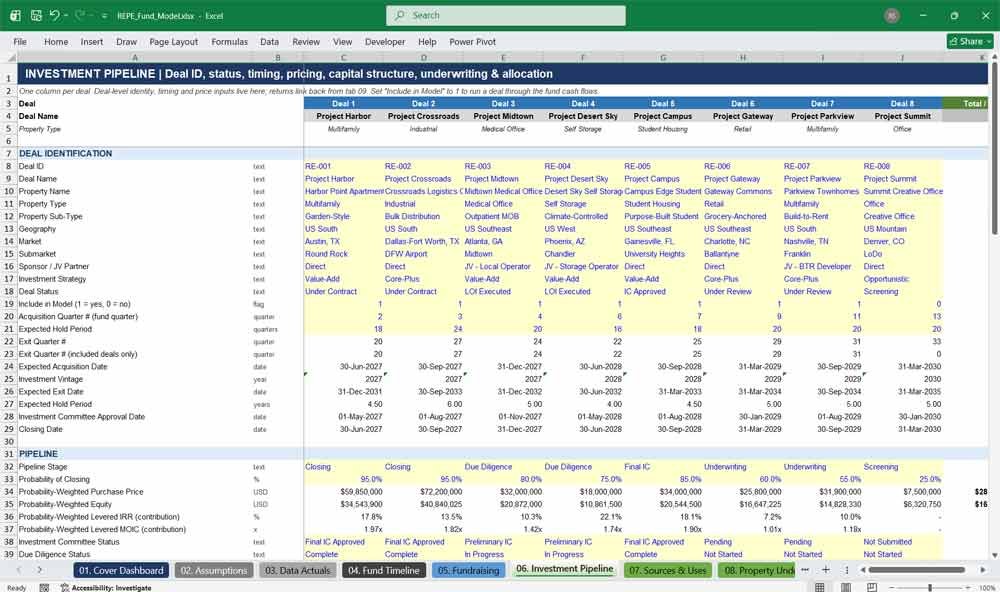Click the horizontal scroll right arrow

coord(983,570)
